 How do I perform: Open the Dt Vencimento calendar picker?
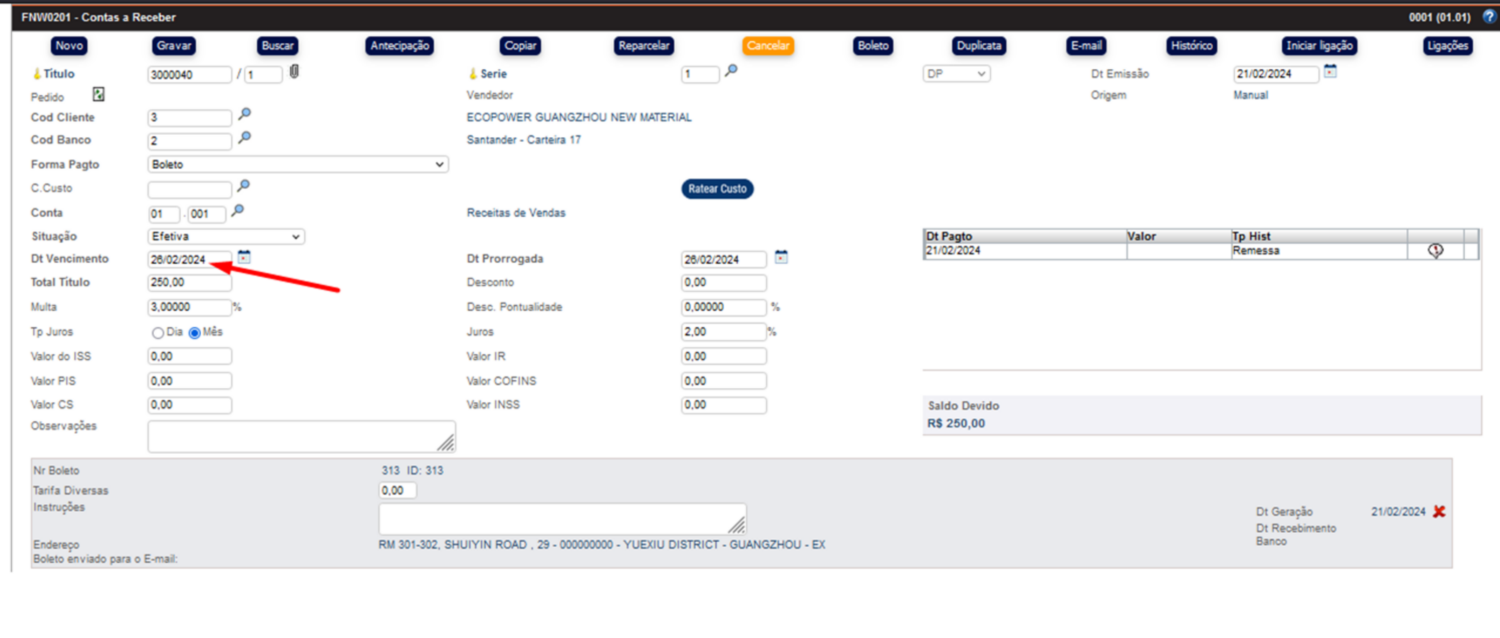244,258
